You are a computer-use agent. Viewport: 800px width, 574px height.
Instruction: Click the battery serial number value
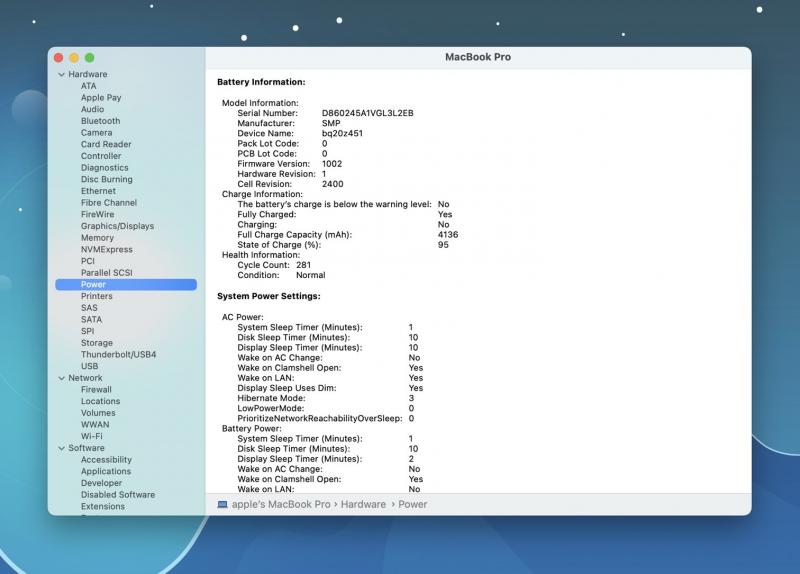pyautogui.click(x=367, y=113)
